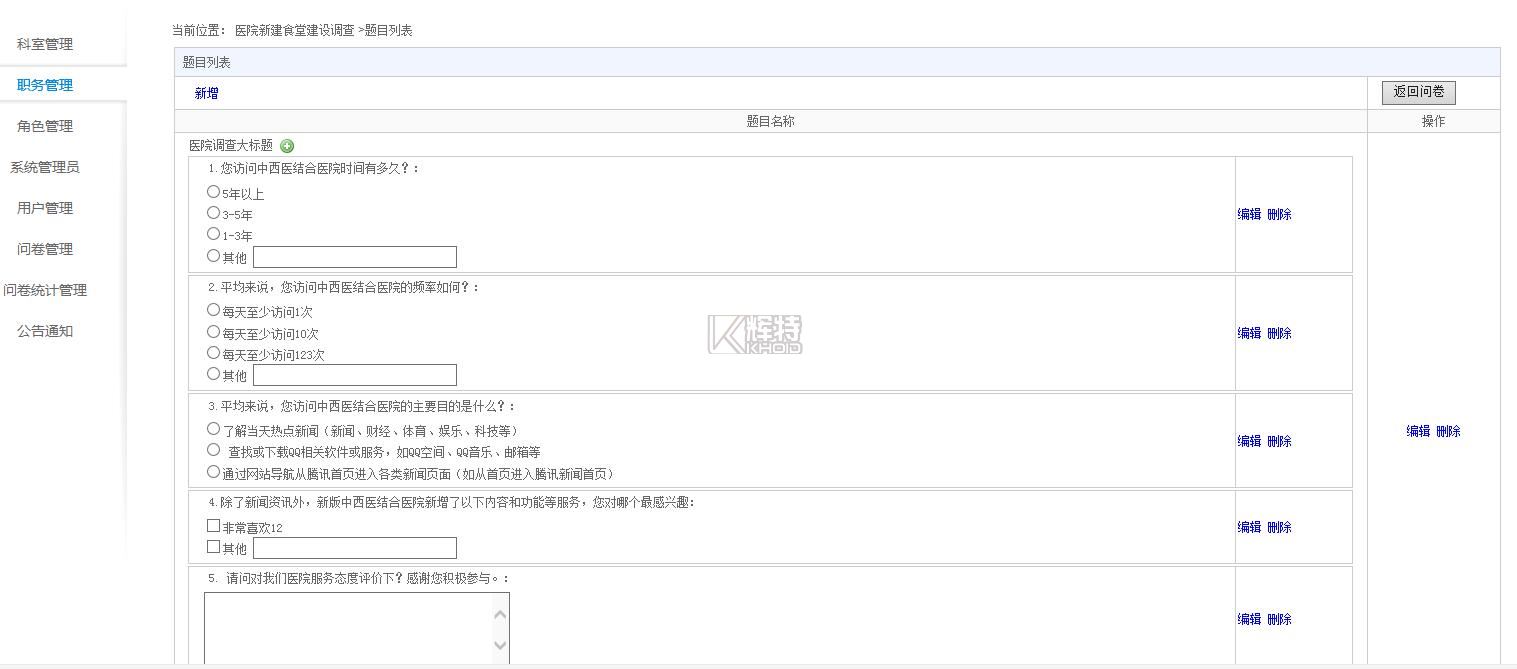Check the 非常喜欢12 checkbox

point(213,526)
